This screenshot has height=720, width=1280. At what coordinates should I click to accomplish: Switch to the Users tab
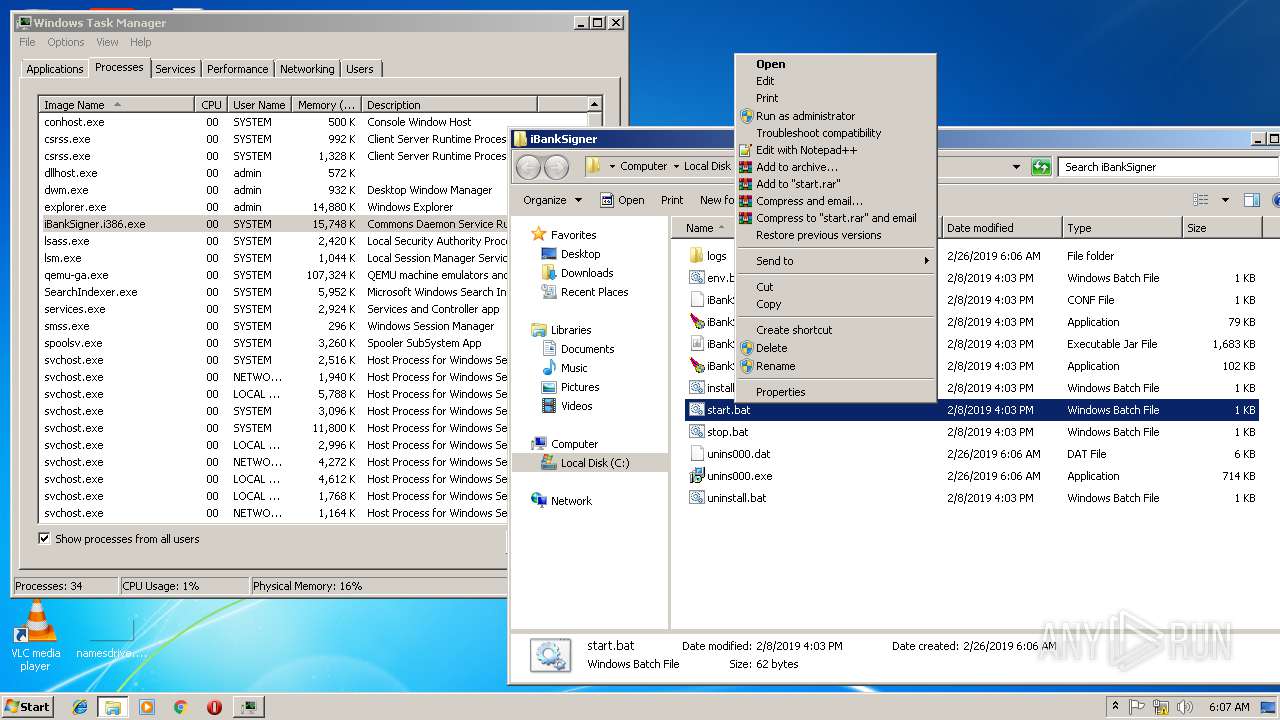tap(360, 69)
